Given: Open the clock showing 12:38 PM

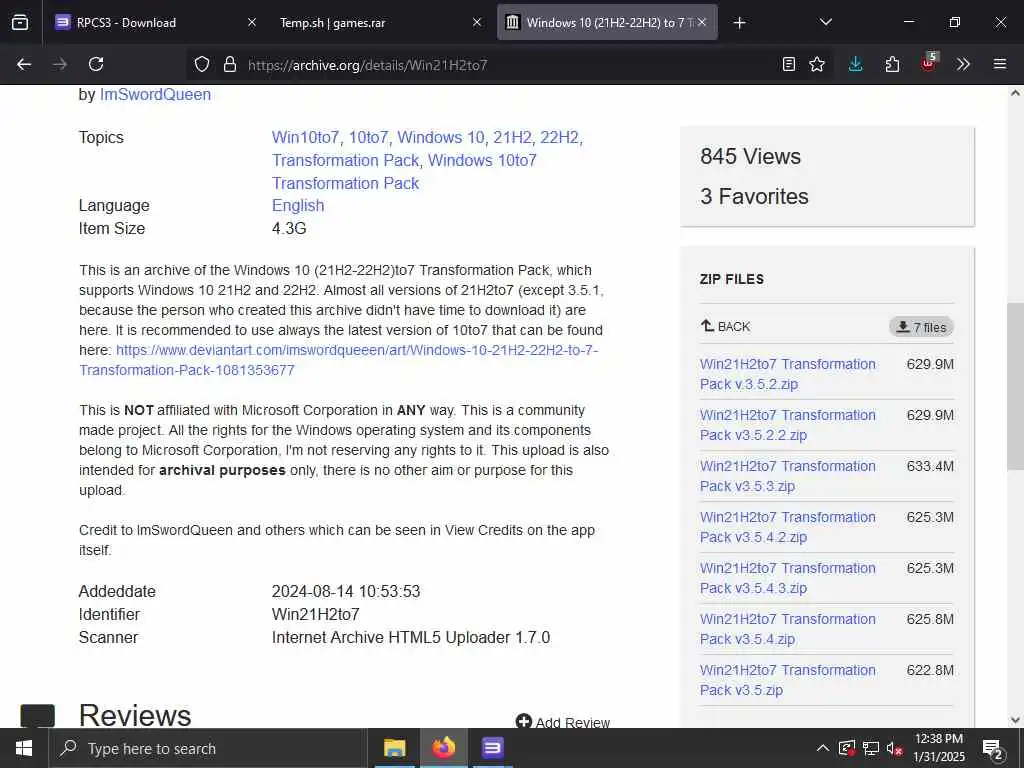Looking at the screenshot, I should pyautogui.click(x=939, y=748).
